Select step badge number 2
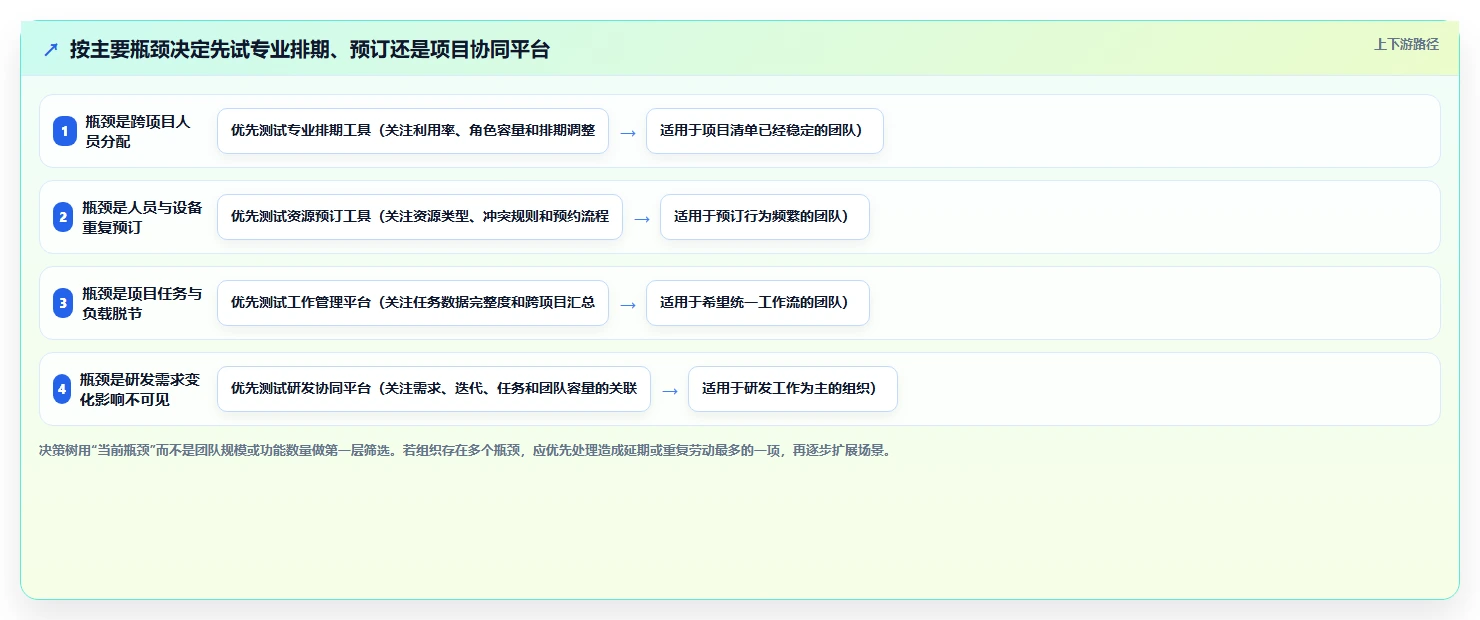The image size is (1480, 620). (63, 217)
